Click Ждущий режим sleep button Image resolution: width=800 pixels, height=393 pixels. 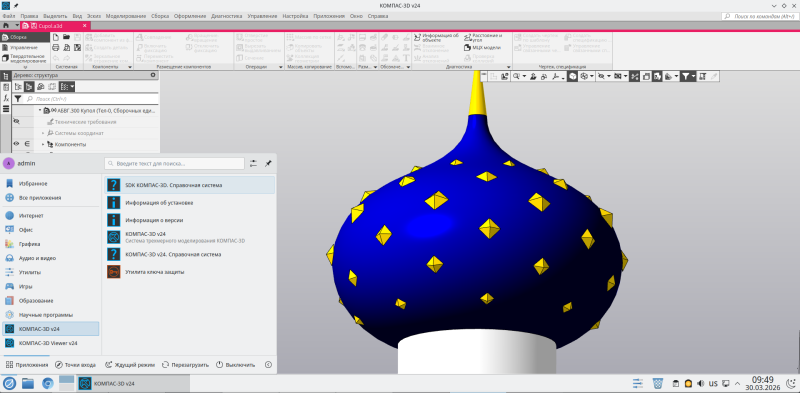130,365
